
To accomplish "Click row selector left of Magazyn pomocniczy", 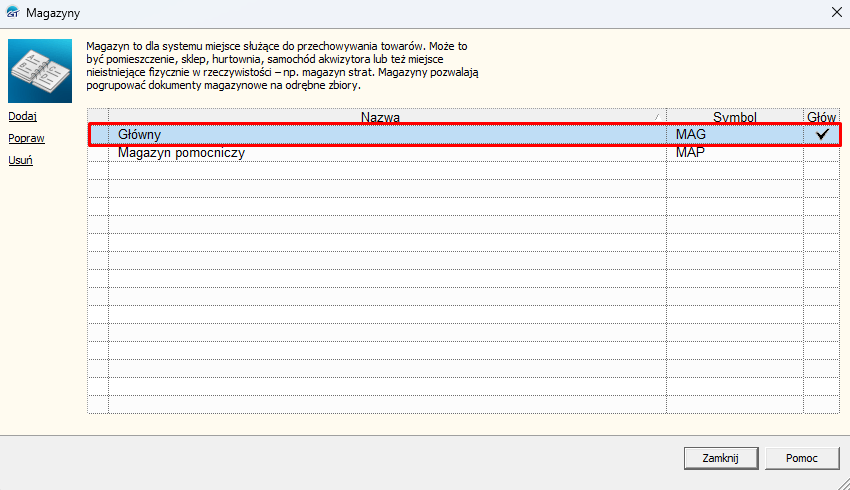I will point(98,153).
